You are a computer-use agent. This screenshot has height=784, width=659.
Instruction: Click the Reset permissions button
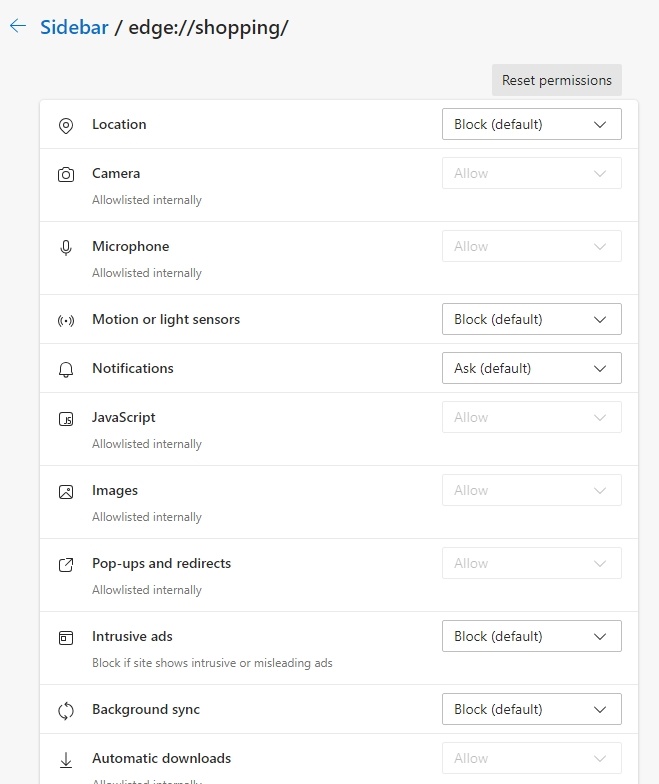coord(556,80)
